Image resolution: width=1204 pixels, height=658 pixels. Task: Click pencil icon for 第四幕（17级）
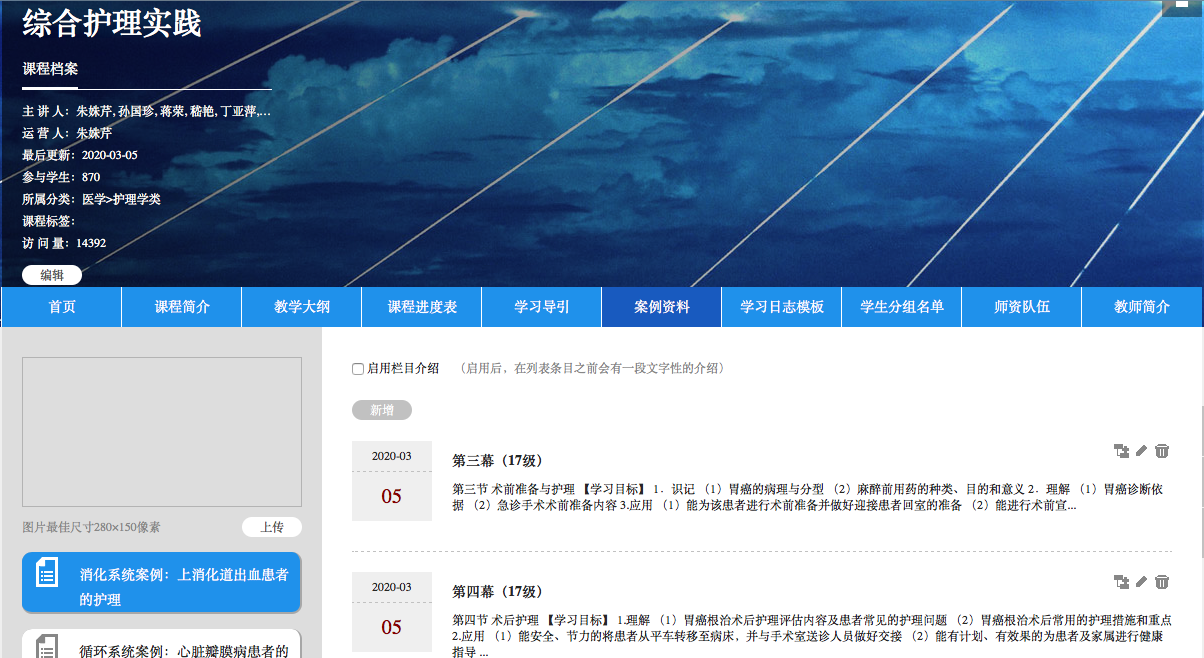[x=1141, y=582]
